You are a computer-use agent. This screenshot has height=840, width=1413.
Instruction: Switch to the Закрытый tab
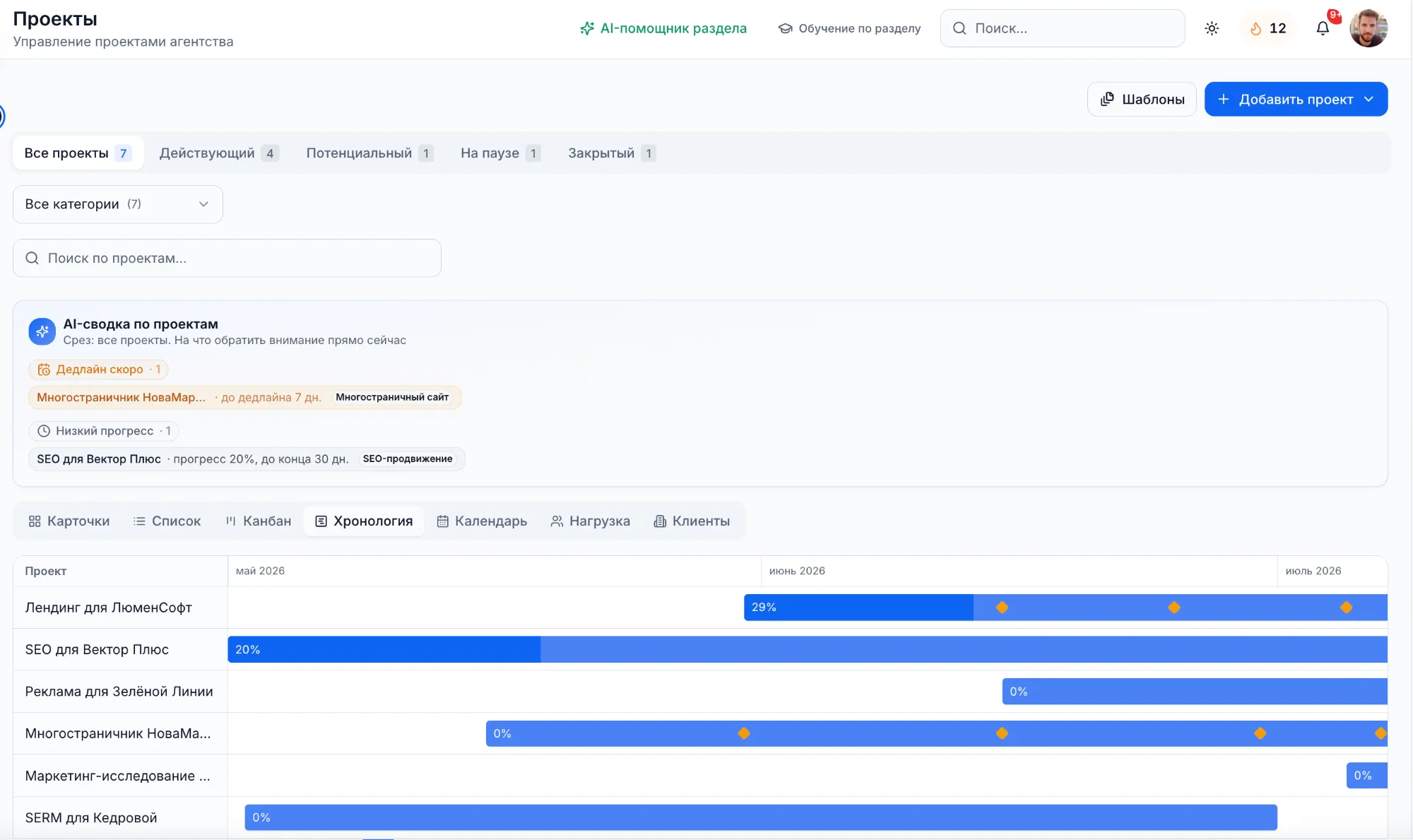(612, 153)
